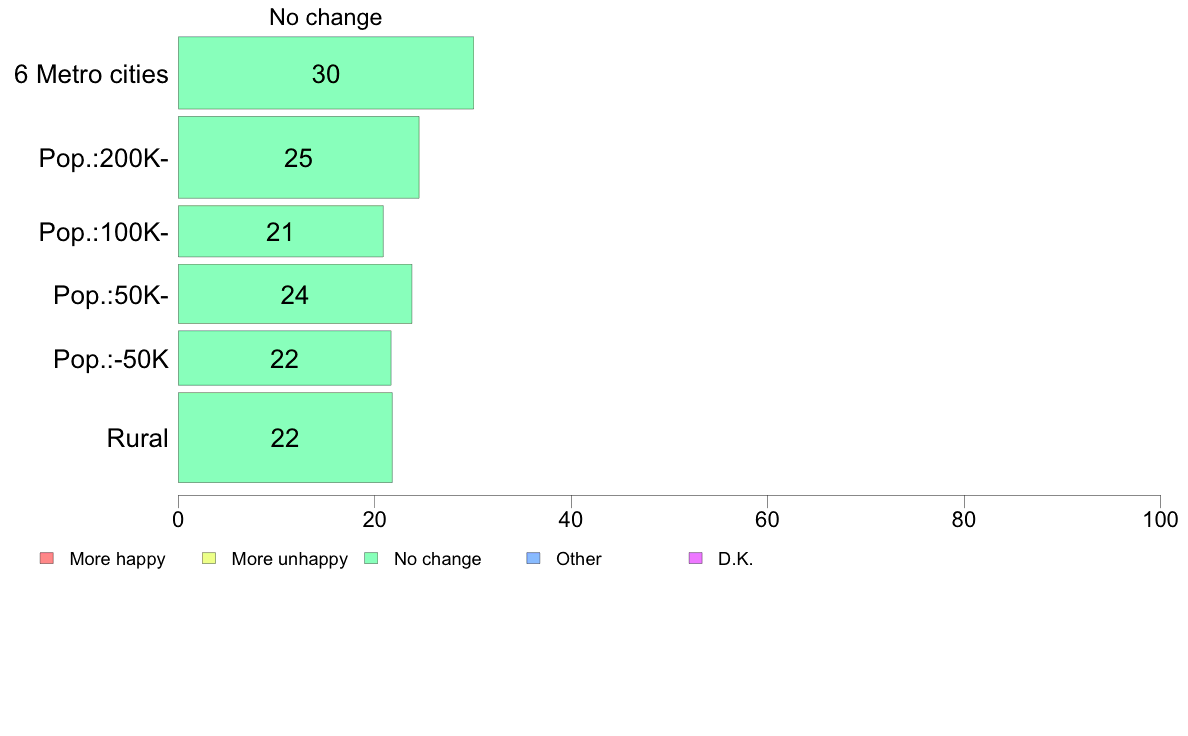Select the Rural bar
Image resolution: width=1188 pixels, height=736 pixels.
pyautogui.click(x=285, y=437)
